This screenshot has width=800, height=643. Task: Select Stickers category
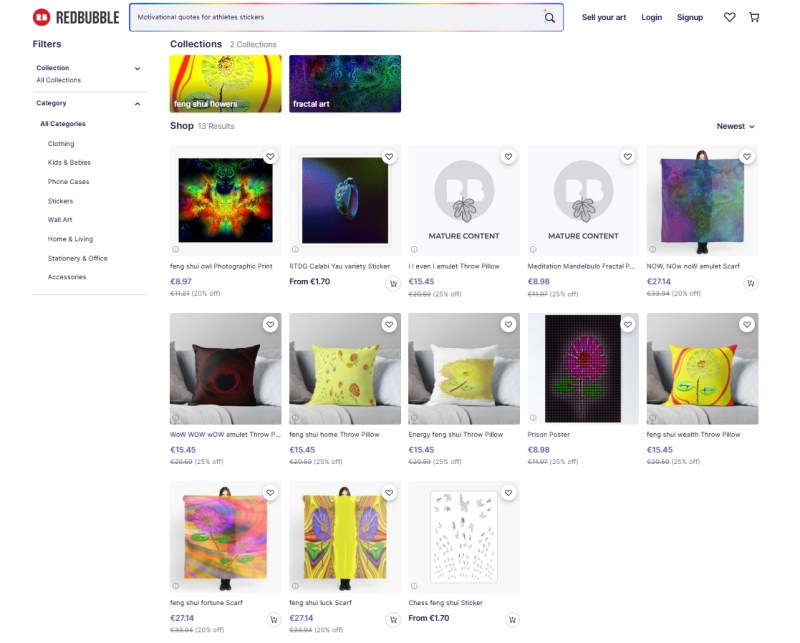[x=60, y=201]
